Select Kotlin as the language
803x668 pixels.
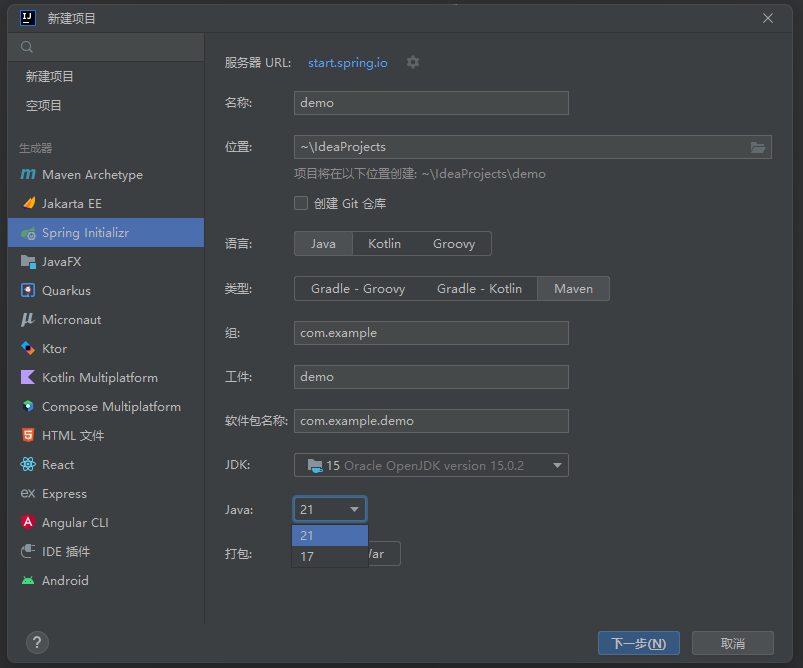pyautogui.click(x=385, y=243)
